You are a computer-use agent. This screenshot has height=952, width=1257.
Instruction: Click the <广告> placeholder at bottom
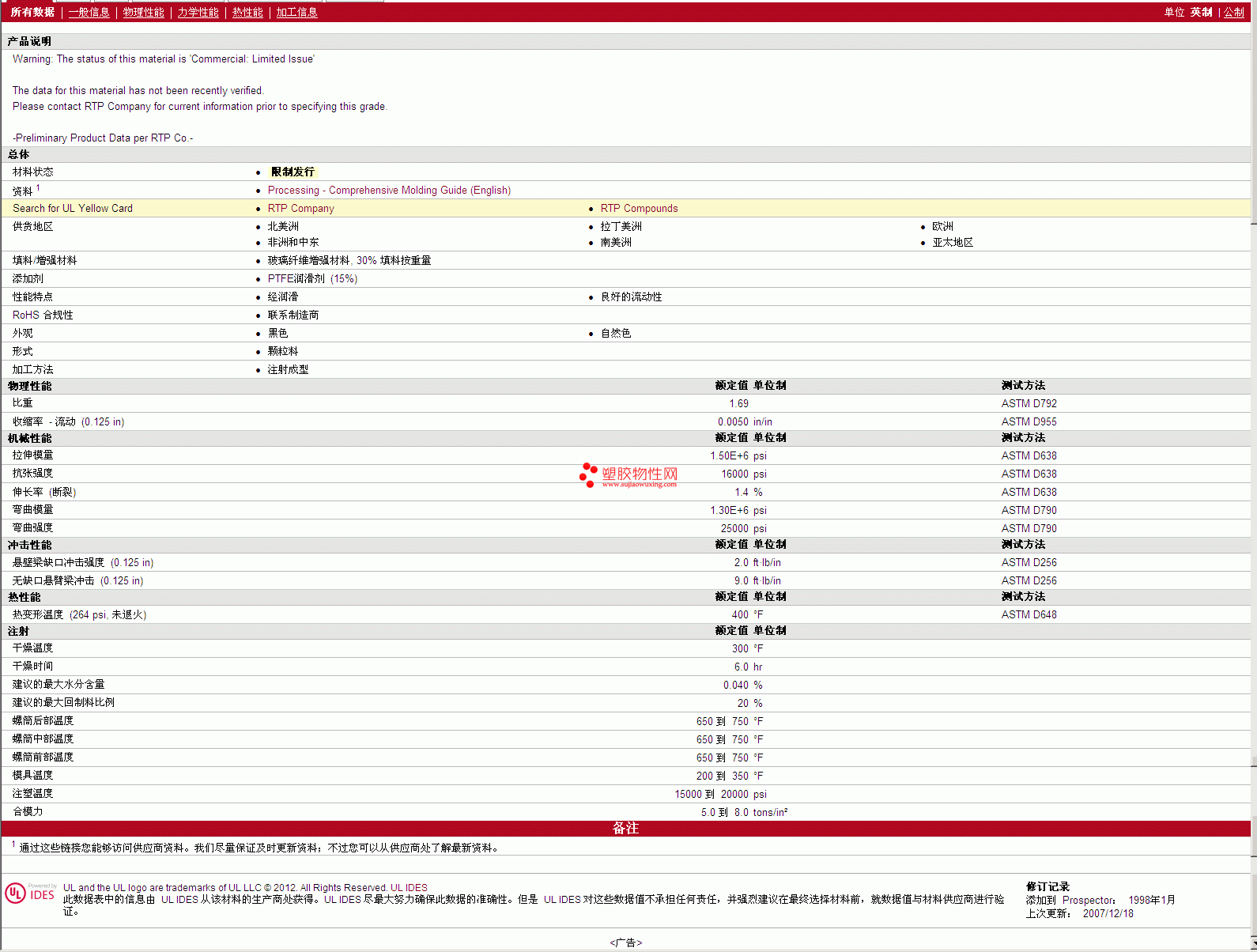coord(625,943)
